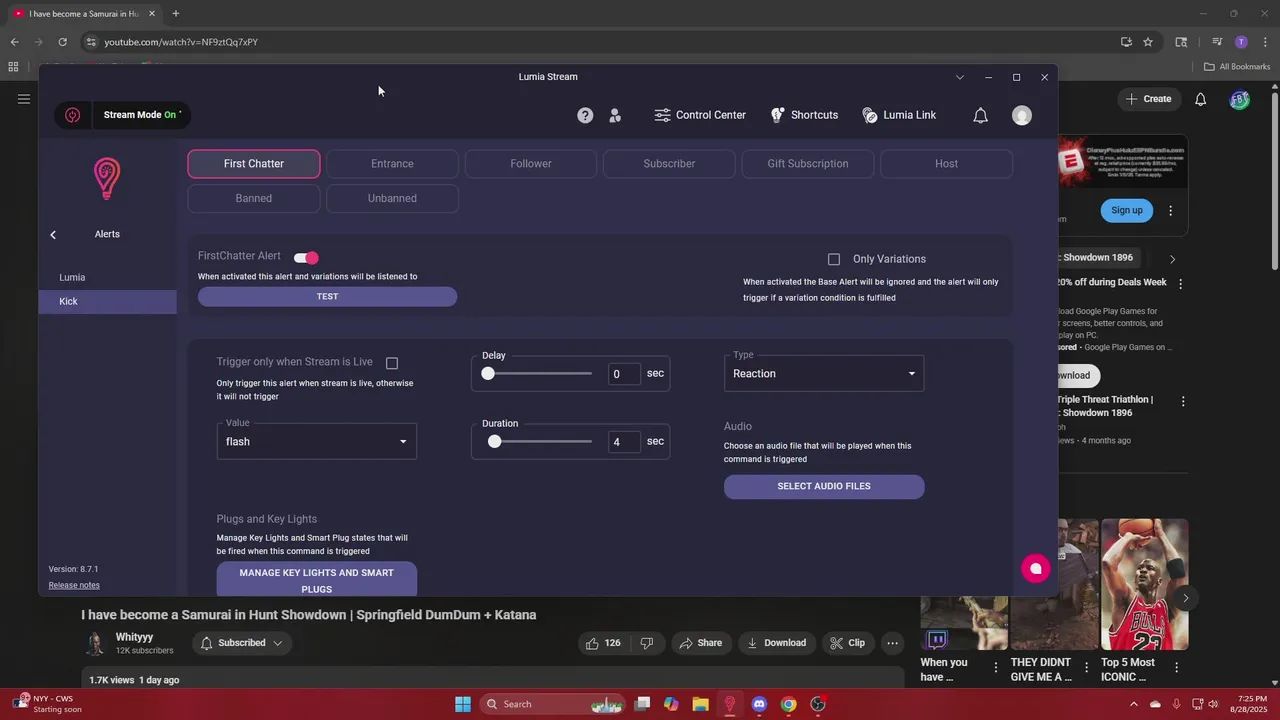Click the Clip button under the video
The image size is (1280, 720).
[x=848, y=643]
